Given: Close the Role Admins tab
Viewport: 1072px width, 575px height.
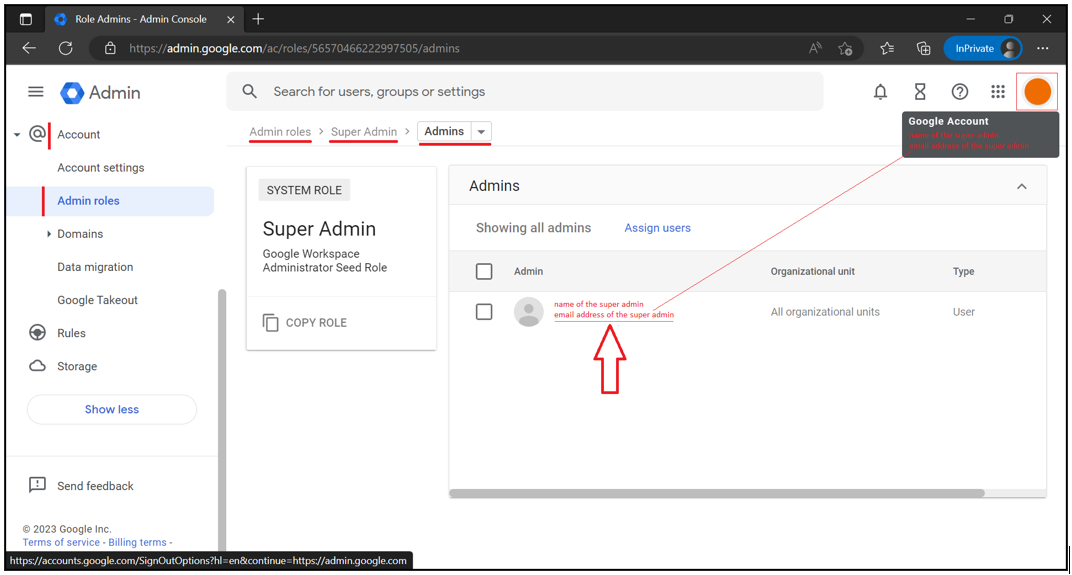Looking at the screenshot, I should point(230,19).
